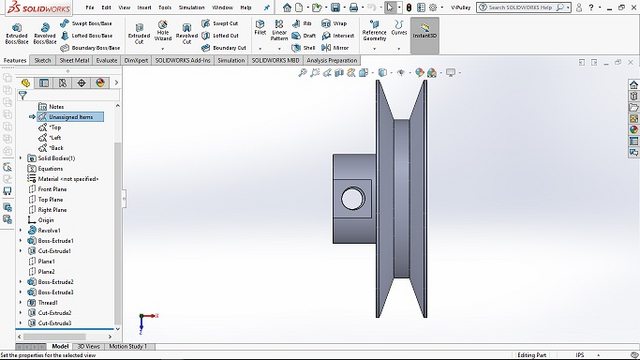Click the Lofted Cut command
This screenshot has width=640, height=360.
220,36
